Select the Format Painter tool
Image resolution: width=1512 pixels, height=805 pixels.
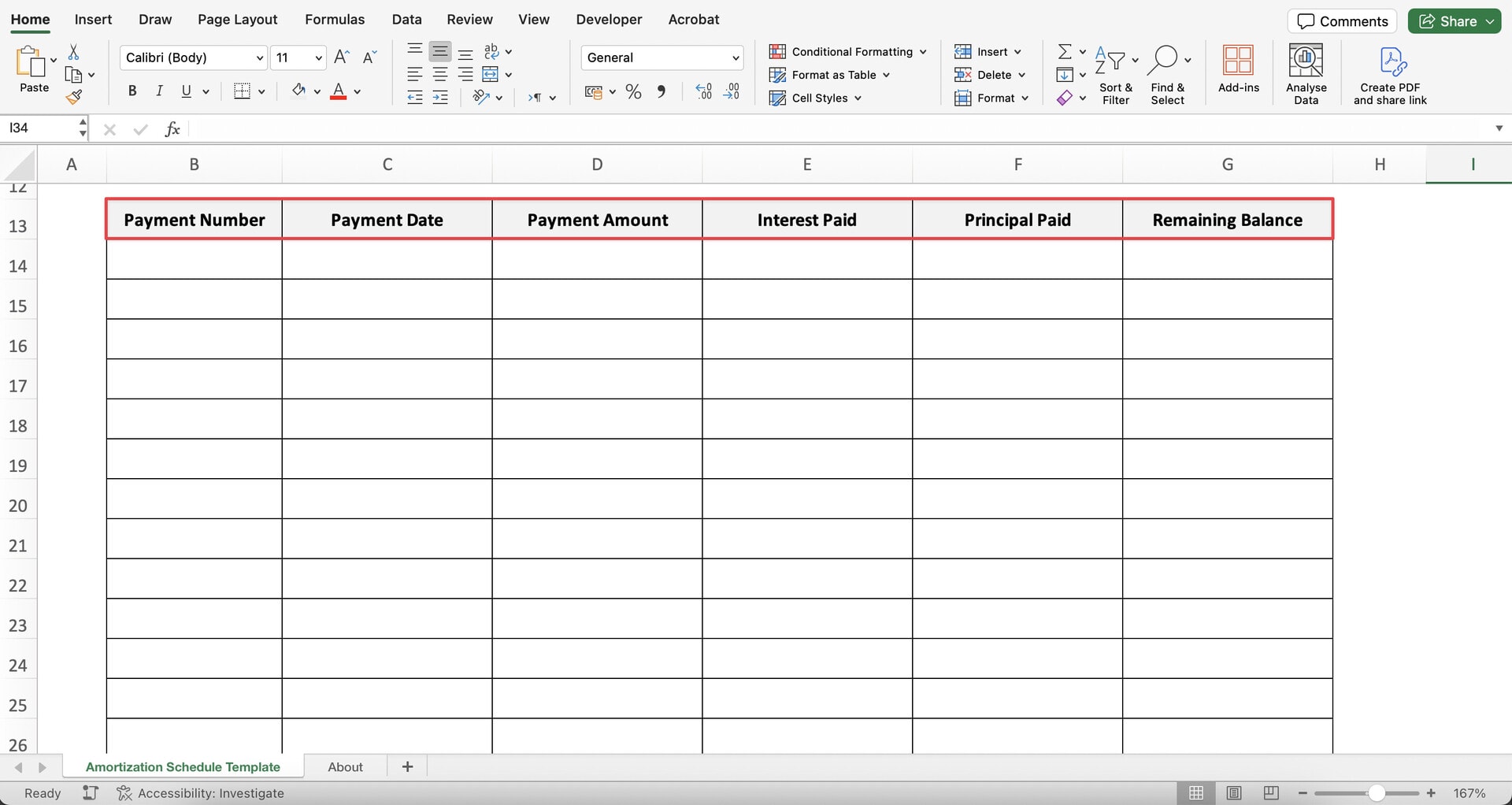point(75,97)
